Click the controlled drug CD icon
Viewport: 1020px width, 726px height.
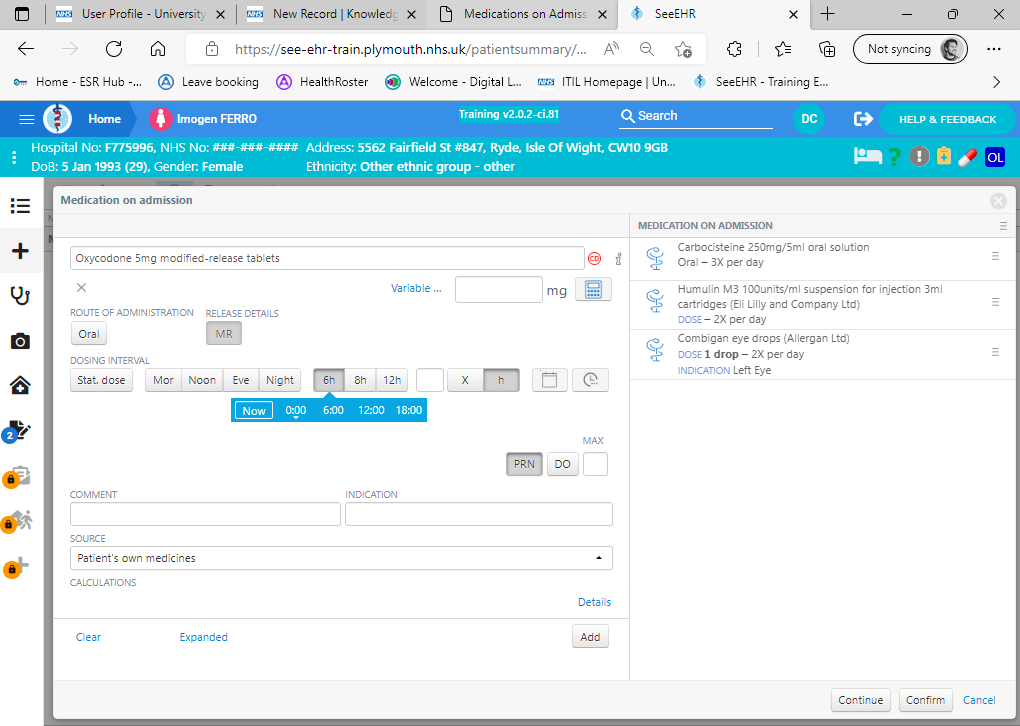[595, 259]
